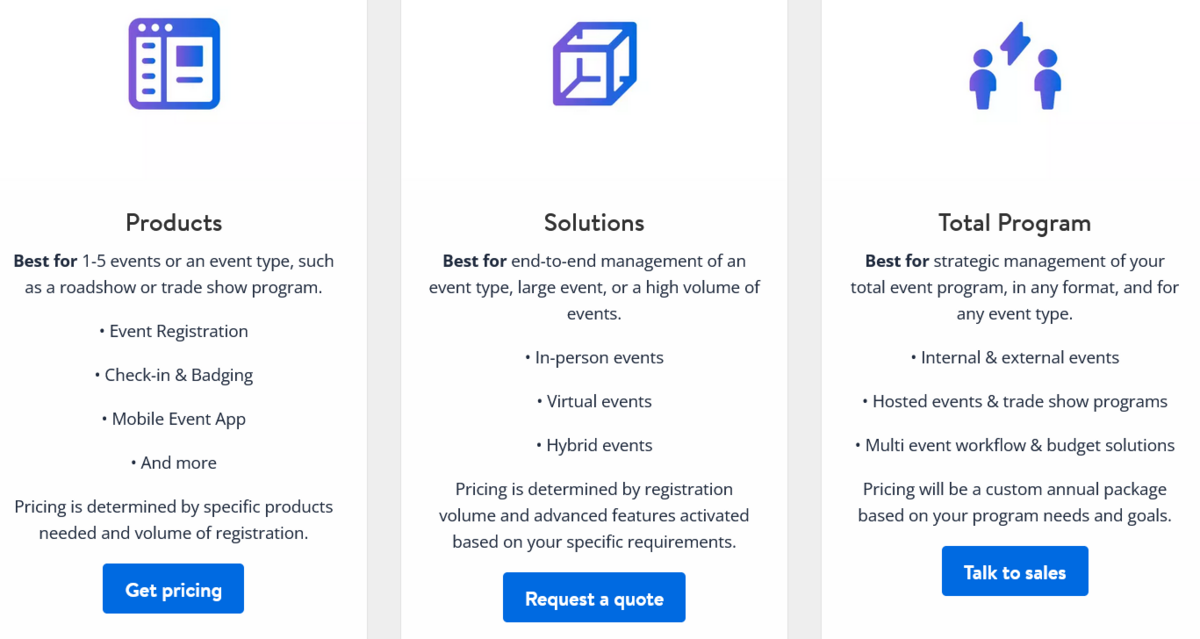Click the Products dashboard layout icon
1200x639 pixels.
click(174, 64)
